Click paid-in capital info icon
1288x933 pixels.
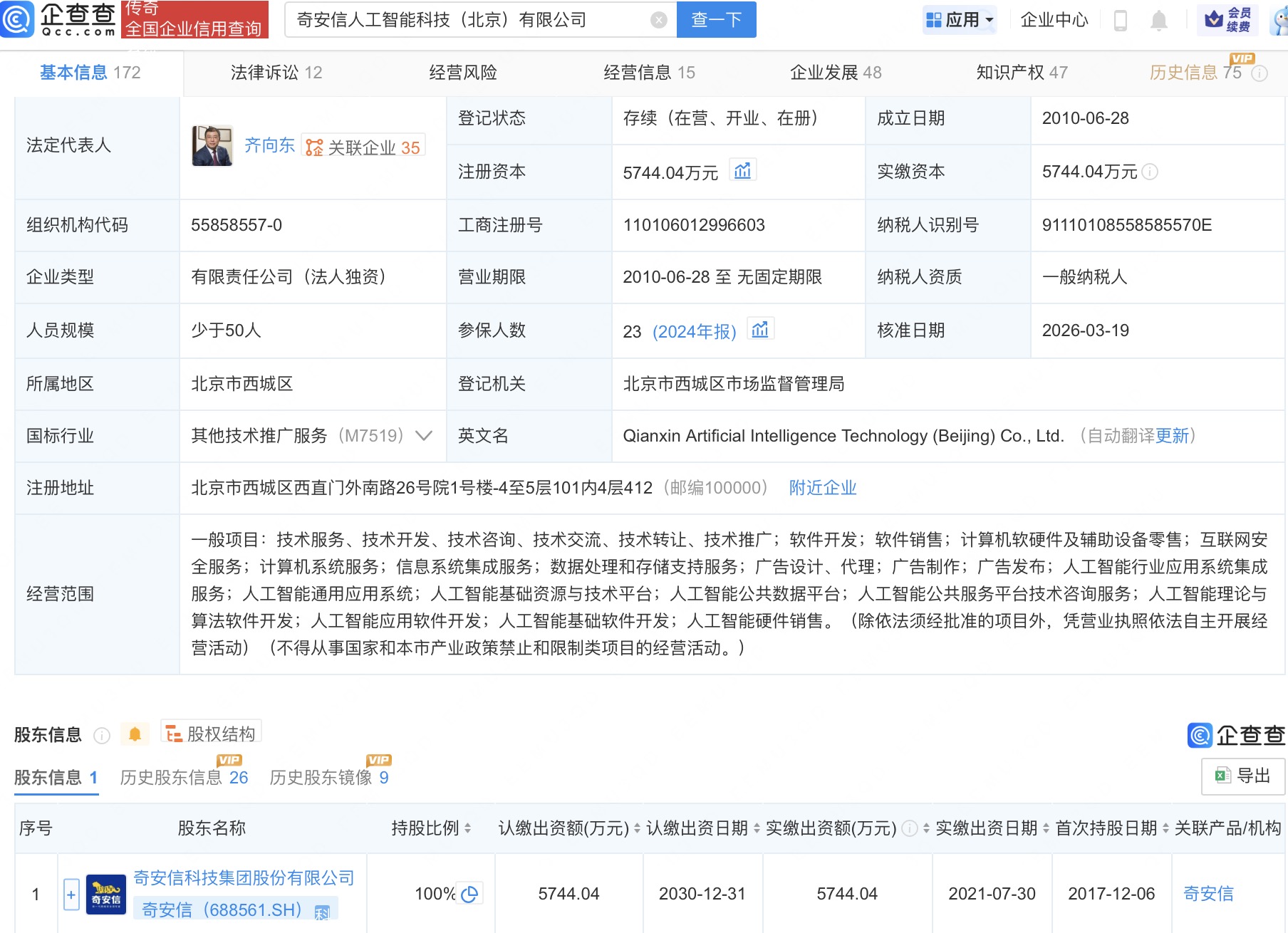[1150, 172]
